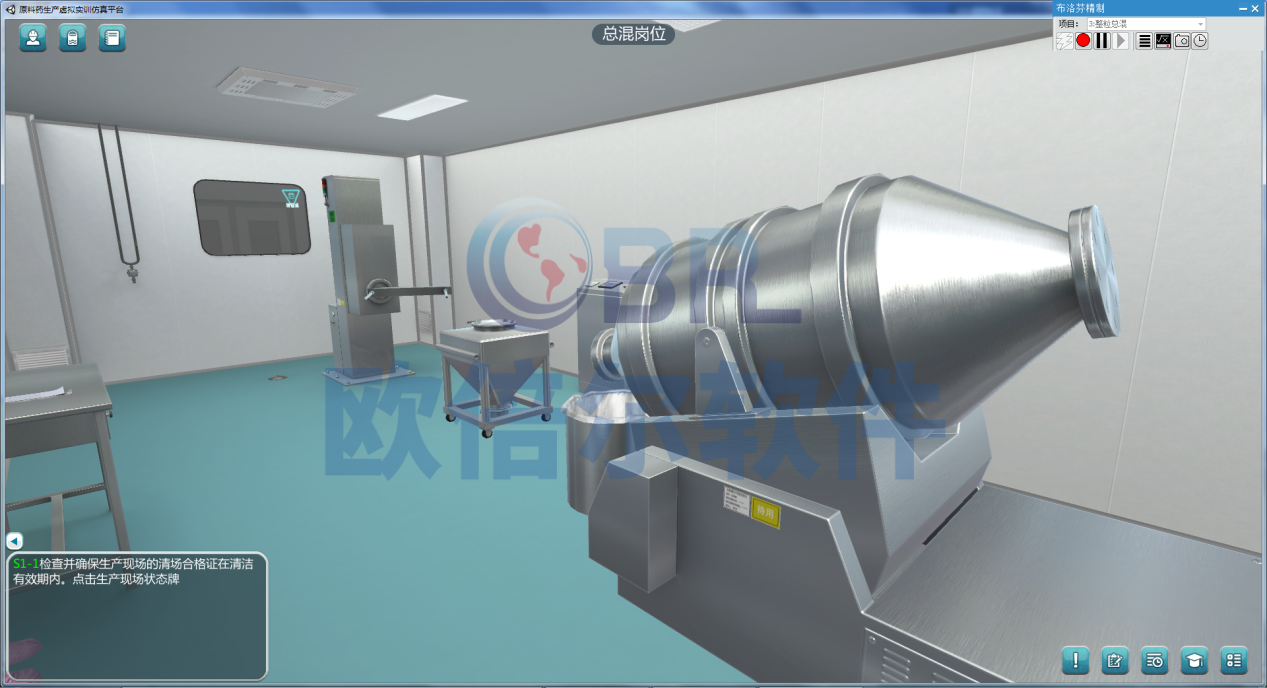Click the horizontal lines list icon
Screen dimensions: 1267x688
1145,41
